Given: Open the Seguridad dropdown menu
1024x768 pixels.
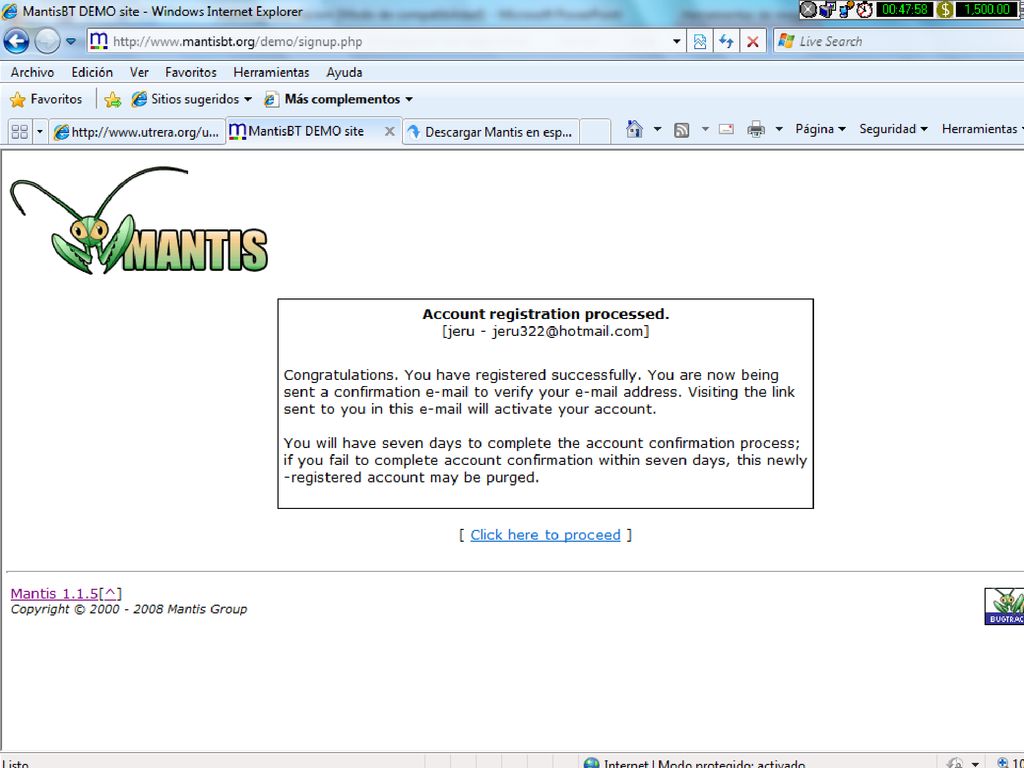Looking at the screenshot, I should click(x=893, y=129).
